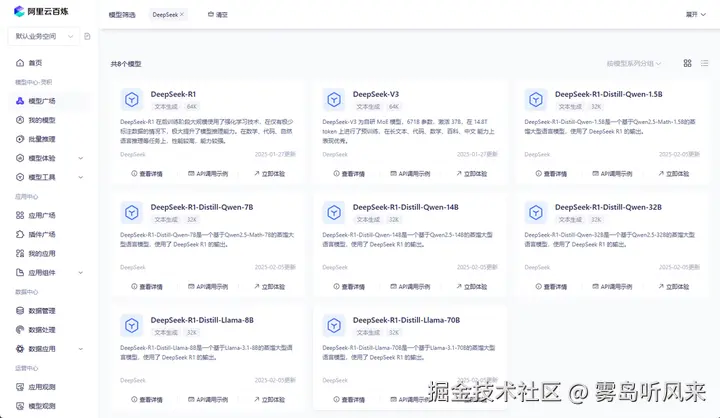Open the 按模型系列分组 grouping dropdown
This screenshot has height=418, width=720.
[634, 63]
